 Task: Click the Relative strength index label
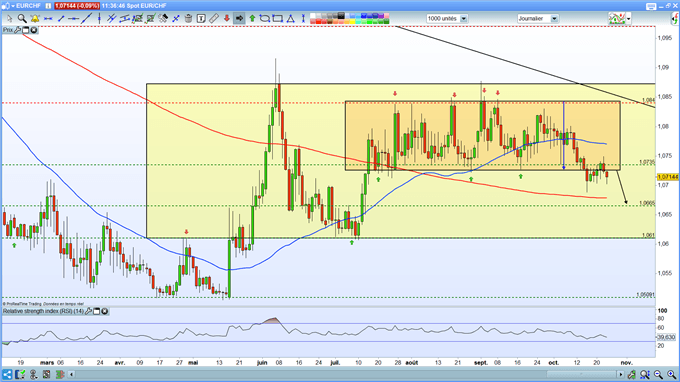pos(43,311)
